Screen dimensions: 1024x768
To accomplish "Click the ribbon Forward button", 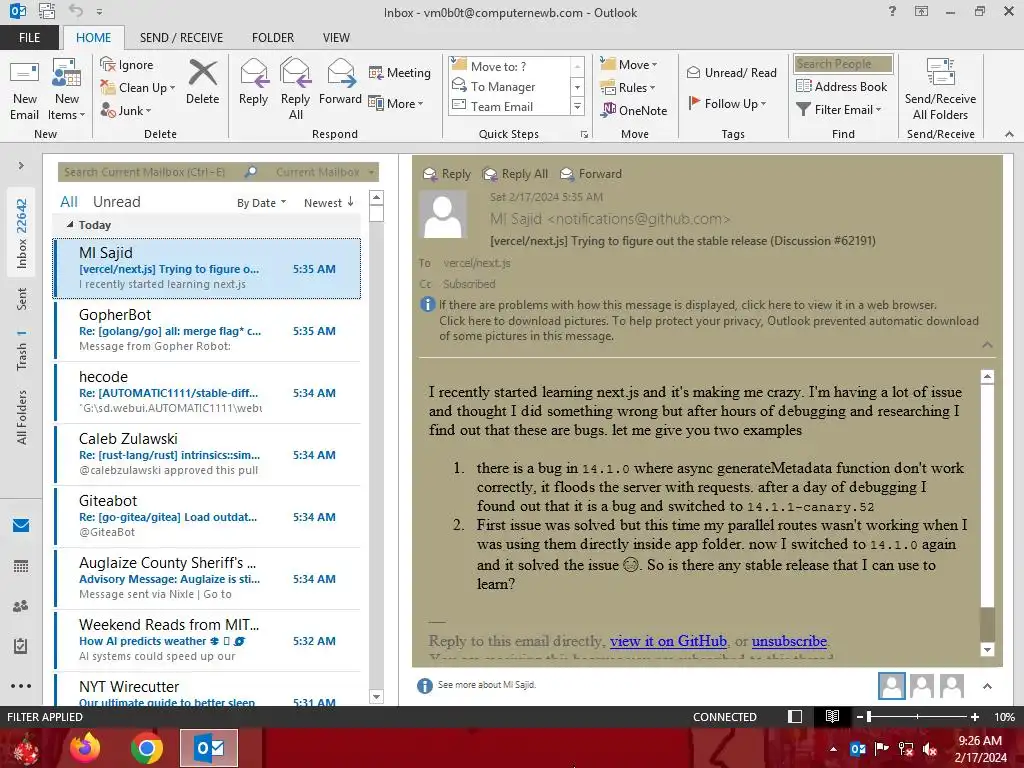I will [340, 82].
